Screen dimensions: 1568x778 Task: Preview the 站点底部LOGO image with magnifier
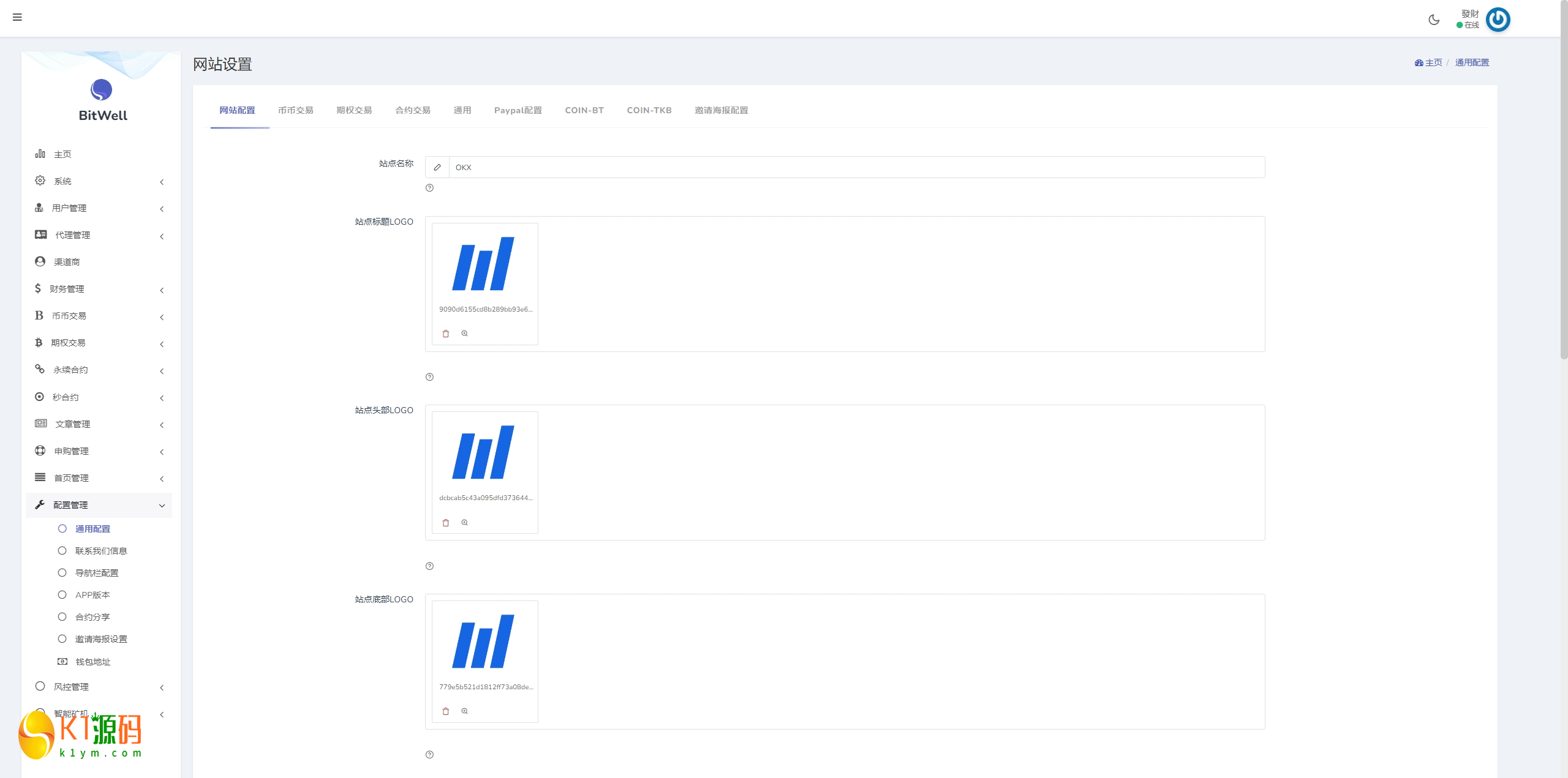pyautogui.click(x=465, y=711)
